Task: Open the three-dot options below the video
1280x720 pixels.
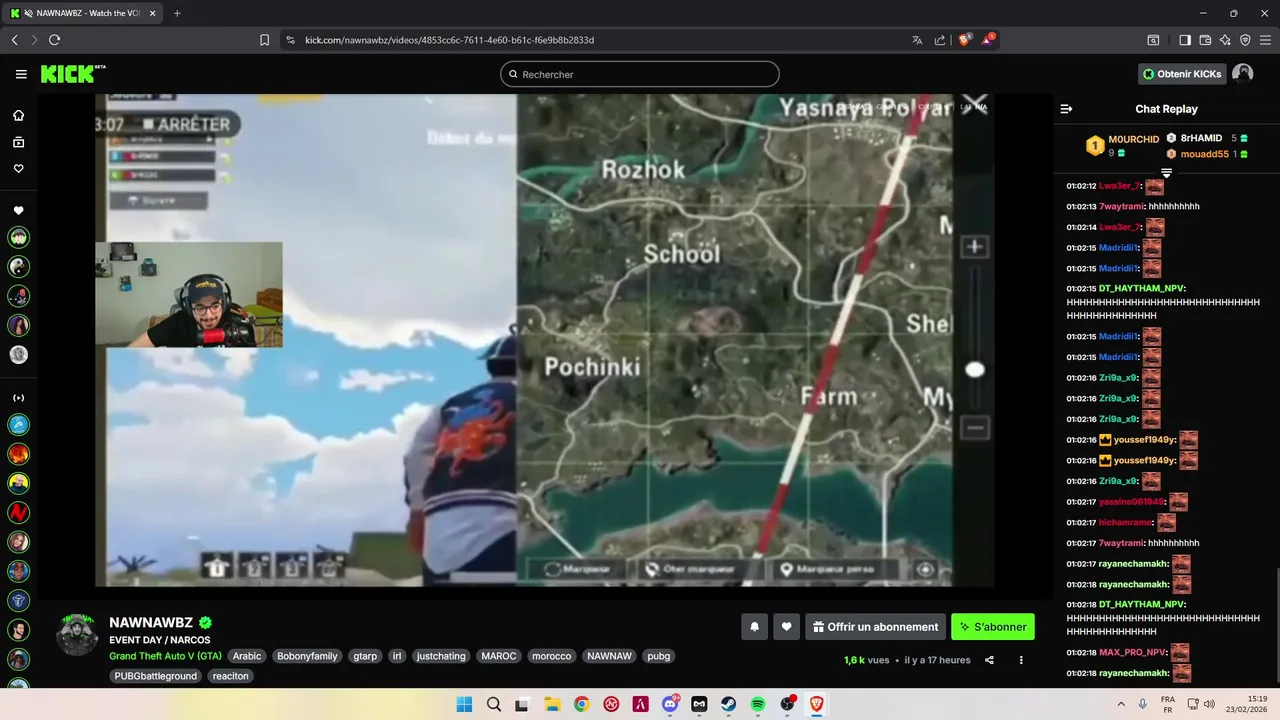Action: point(1021,660)
